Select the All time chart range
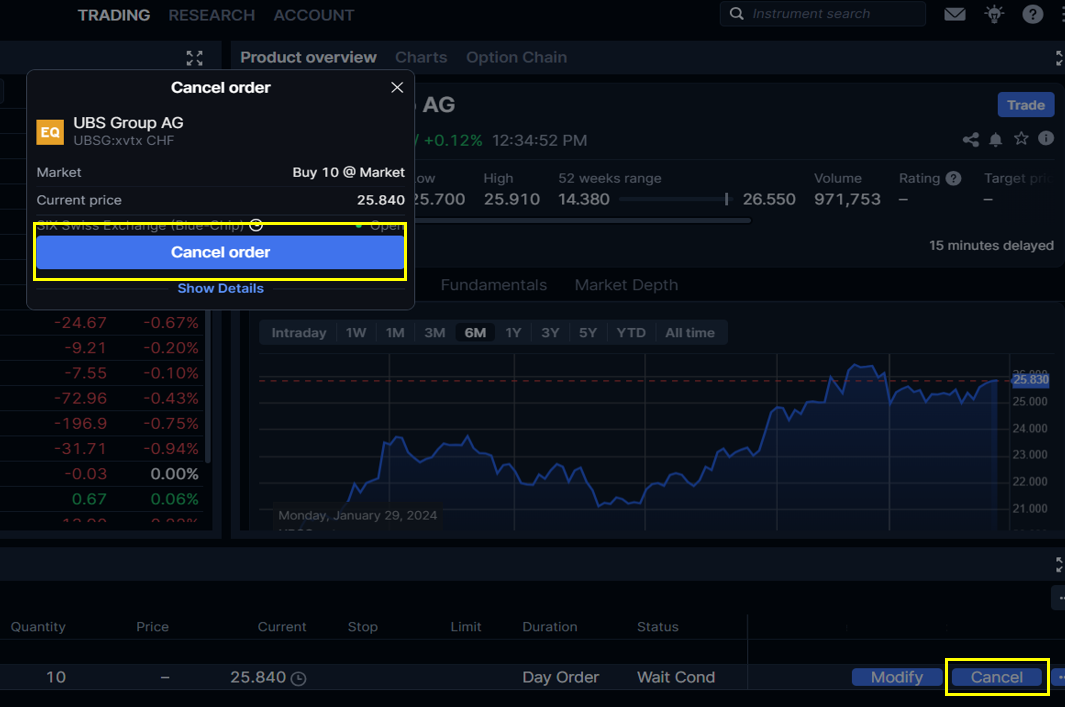The width and height of the screenshot is (1065, 707). click(690, 333)
